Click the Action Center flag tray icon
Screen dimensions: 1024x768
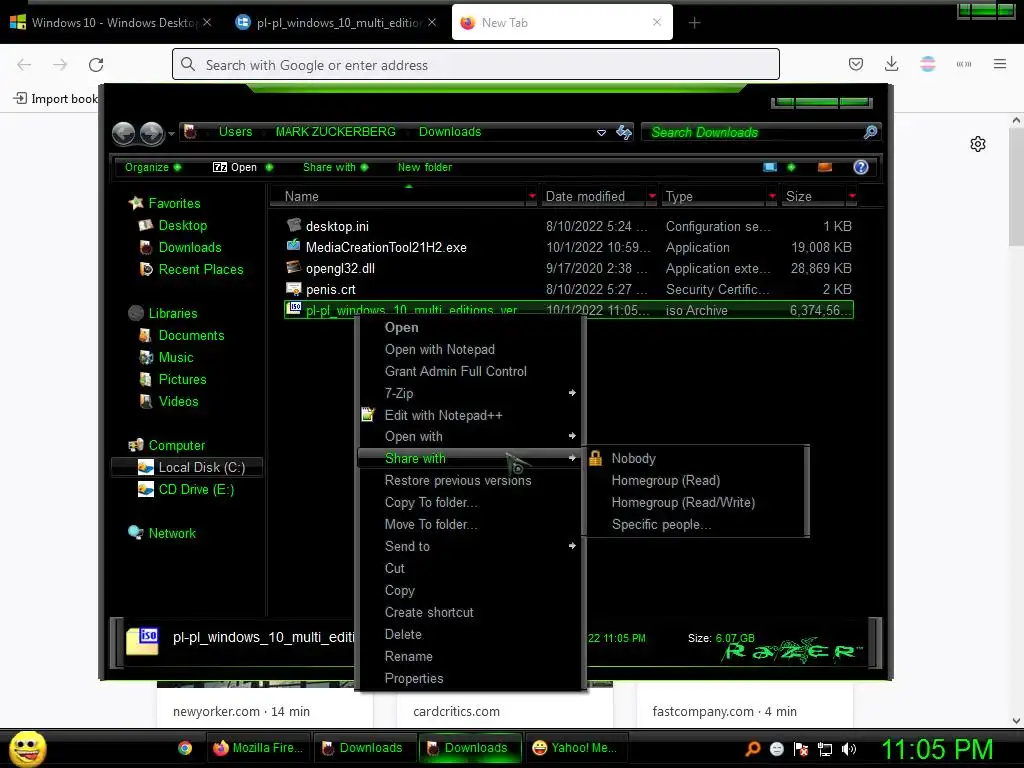tap(801, 749)
